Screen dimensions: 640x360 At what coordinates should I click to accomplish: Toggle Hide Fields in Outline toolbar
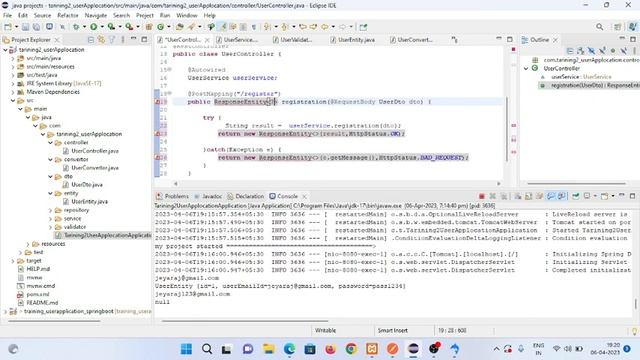tap(591, 51)
